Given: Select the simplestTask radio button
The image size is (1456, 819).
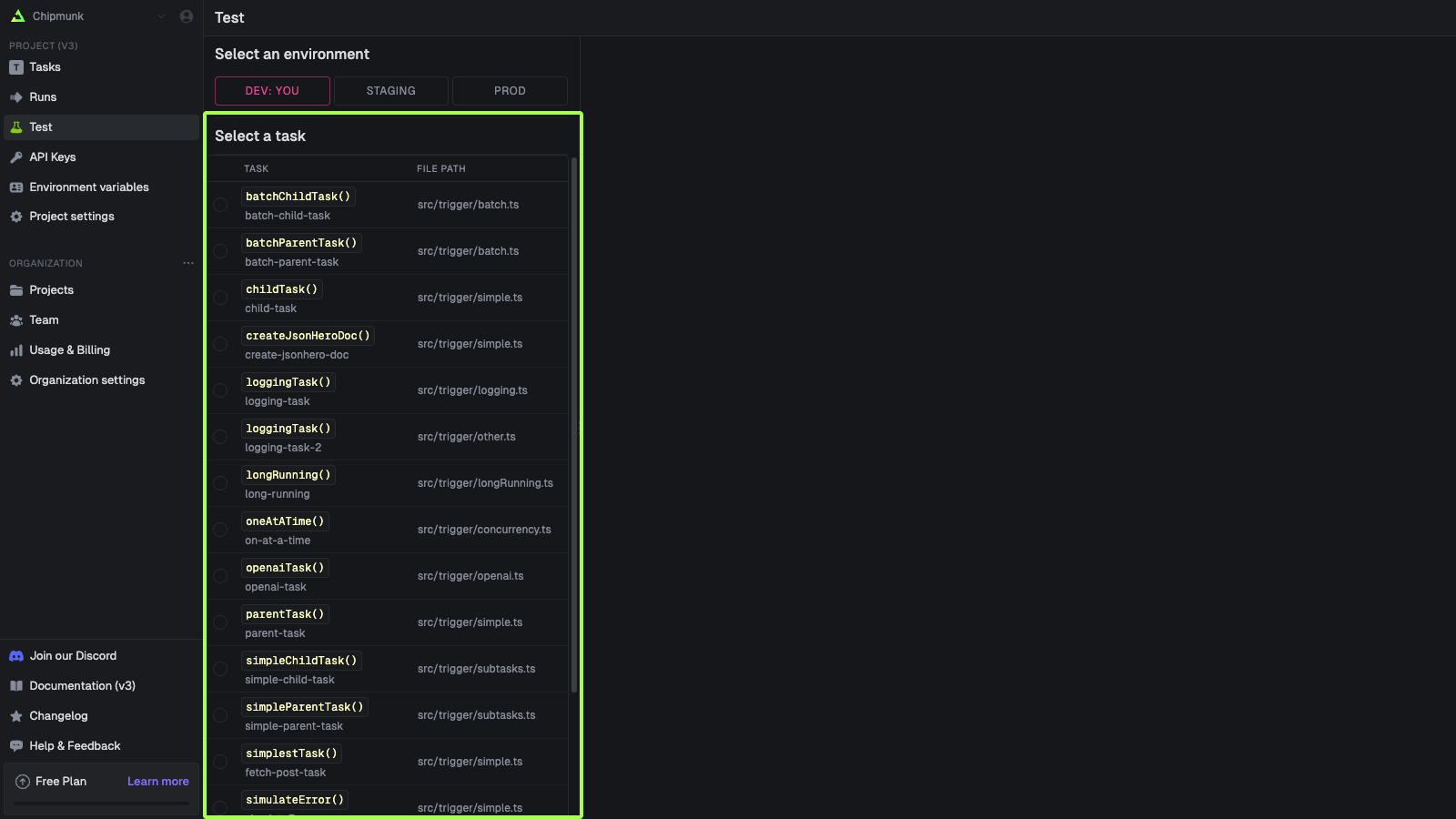Looking at the screenshot, I should click(x=220, y=762).
